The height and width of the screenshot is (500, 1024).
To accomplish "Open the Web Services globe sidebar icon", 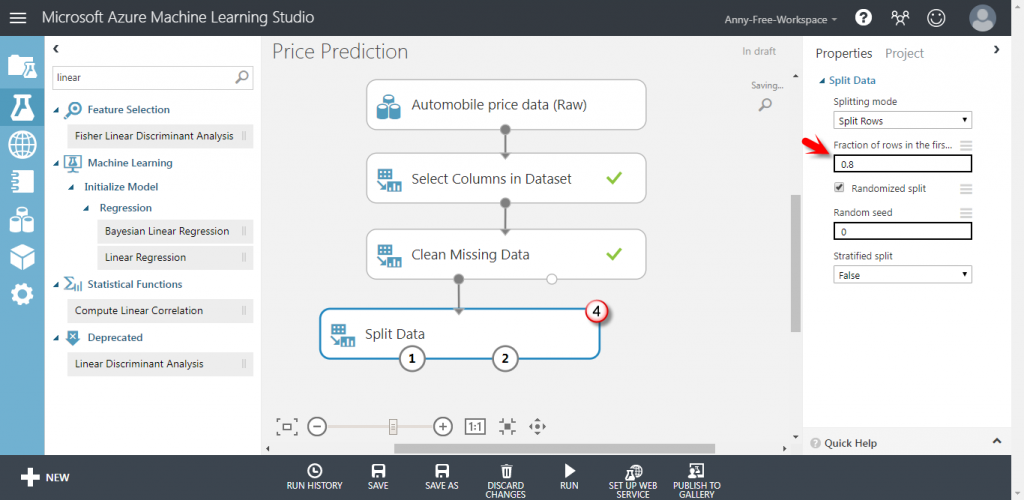I will coord(22,144).
